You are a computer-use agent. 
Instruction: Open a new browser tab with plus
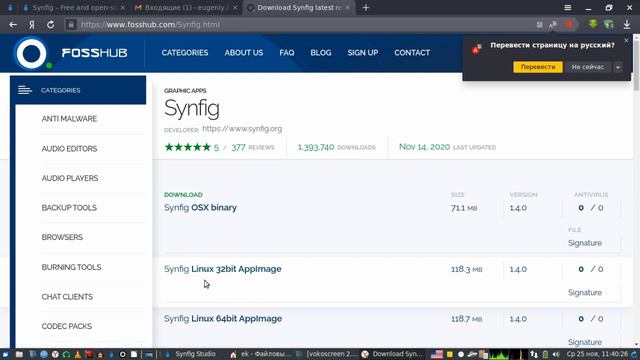366,8
